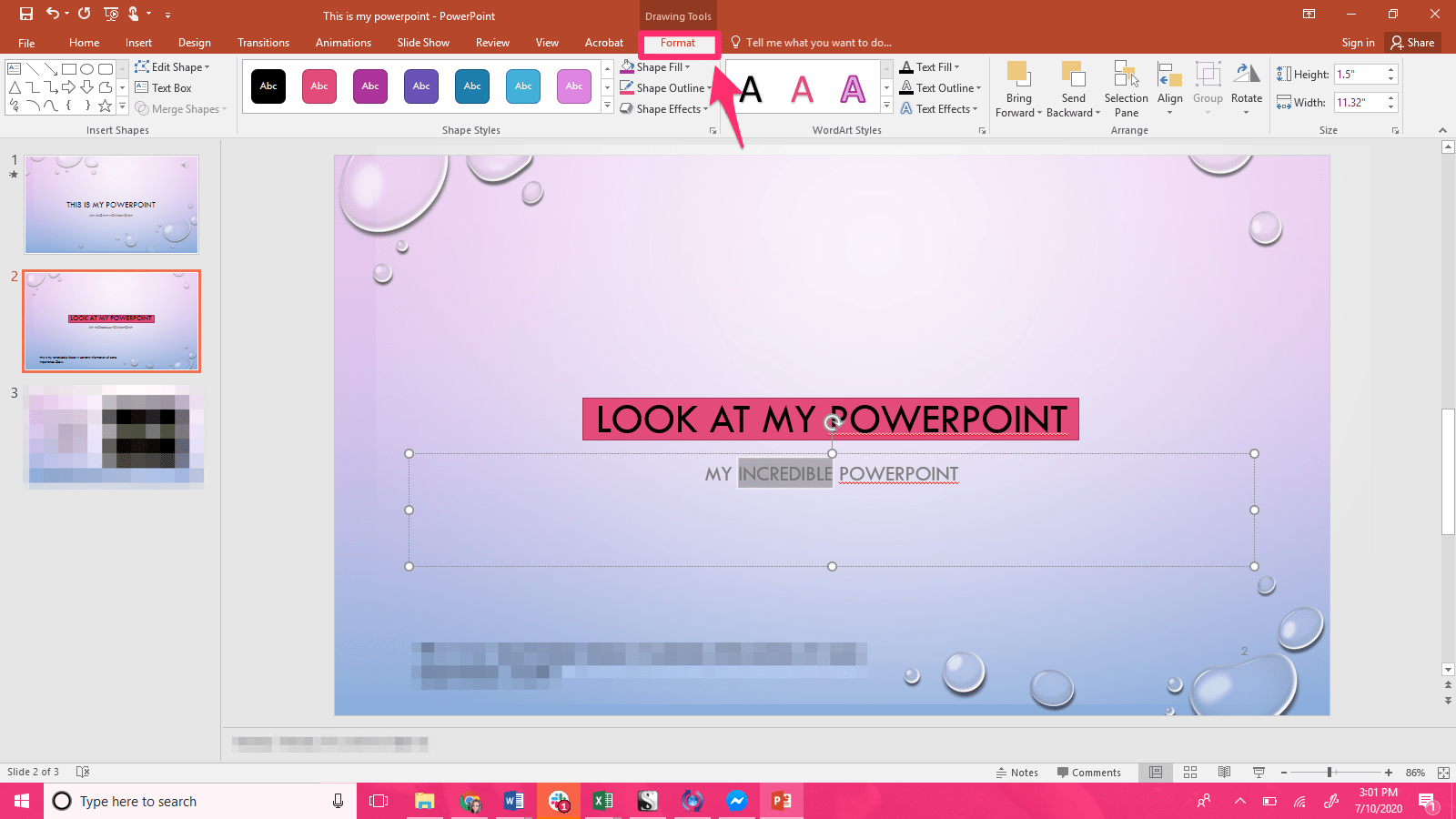
Task: Apply the black Abc shape style
Action: (268, 86)
